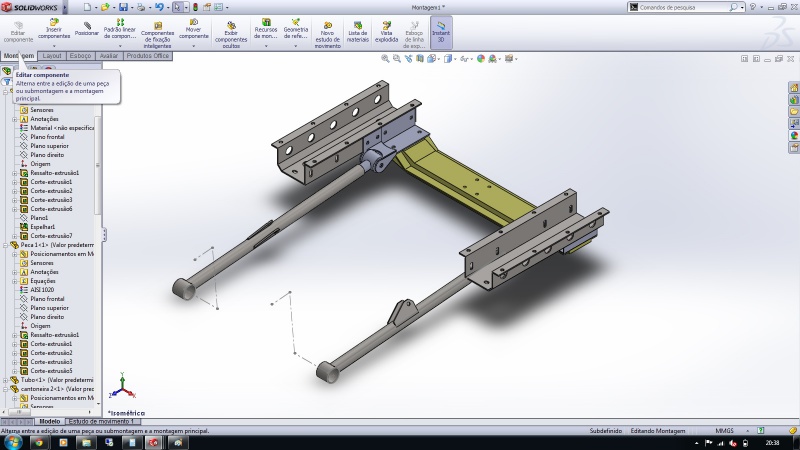Screen dimensions: 800x450
Task: Select Corte-extrusão7 feature
Action: (51, 236)
